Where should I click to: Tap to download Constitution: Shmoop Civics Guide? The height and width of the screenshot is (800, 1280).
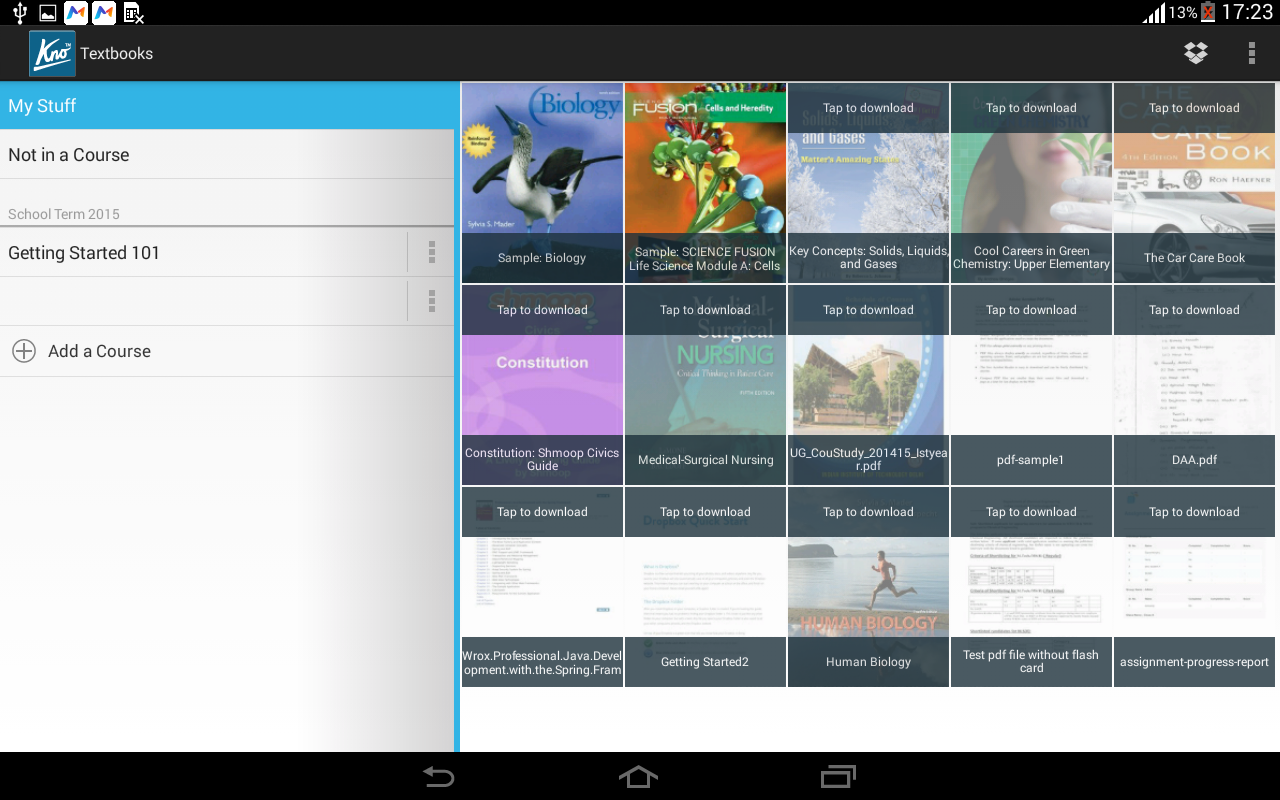pos(542,385)
